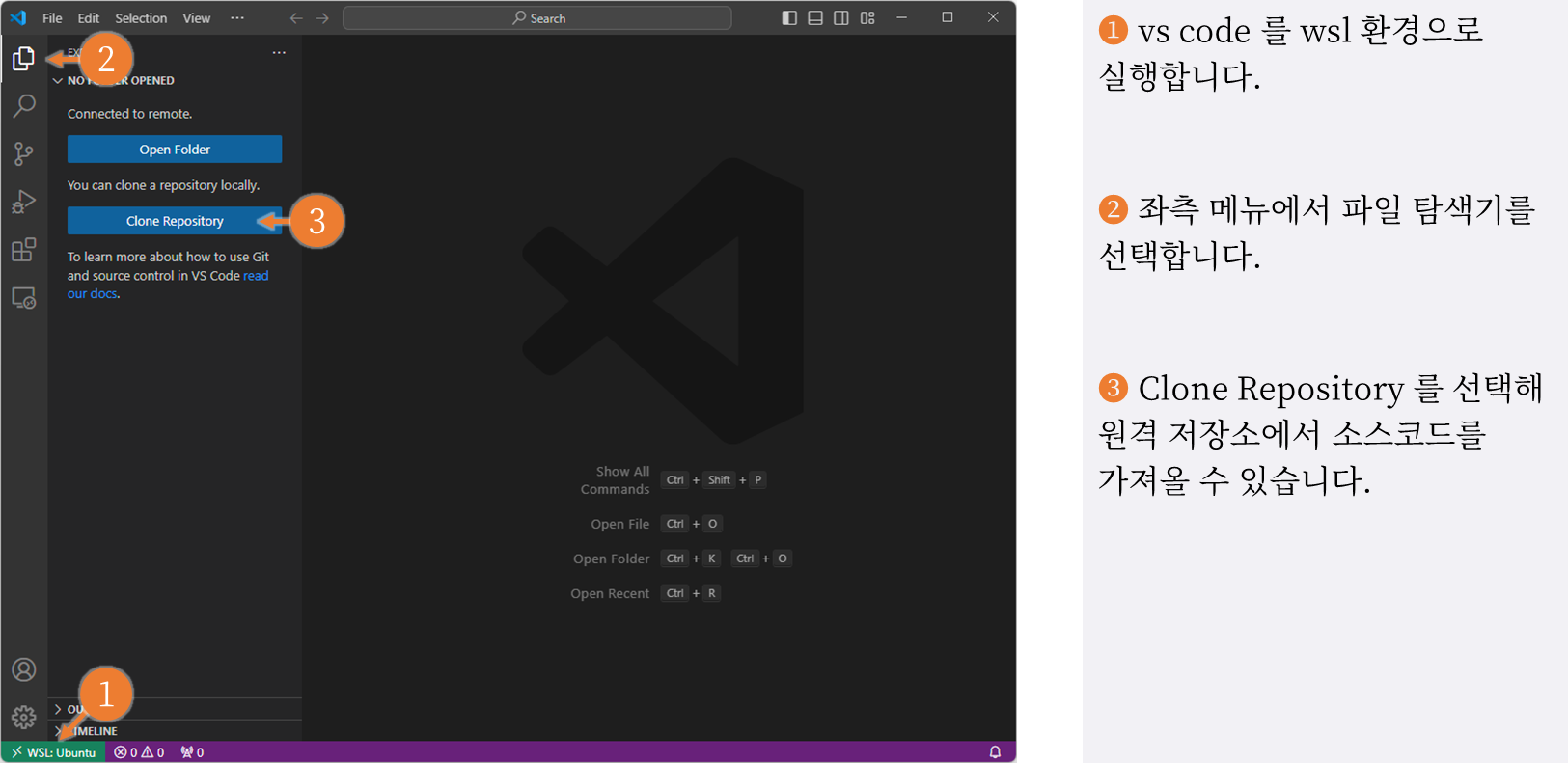Go back with the left arrow
The image size is (1568, 763).
coord(296,18)
